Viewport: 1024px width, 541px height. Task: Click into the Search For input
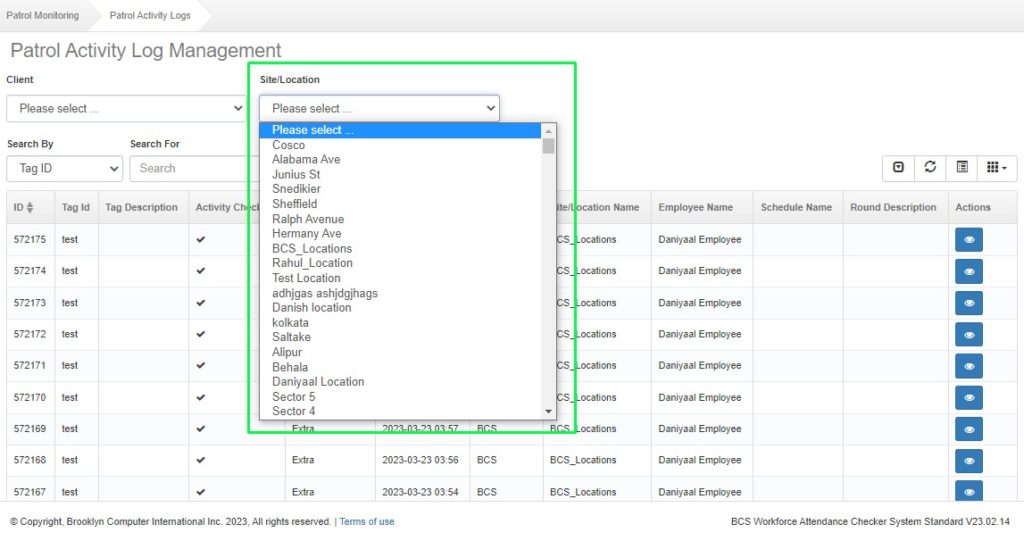(x=190, y=168)
